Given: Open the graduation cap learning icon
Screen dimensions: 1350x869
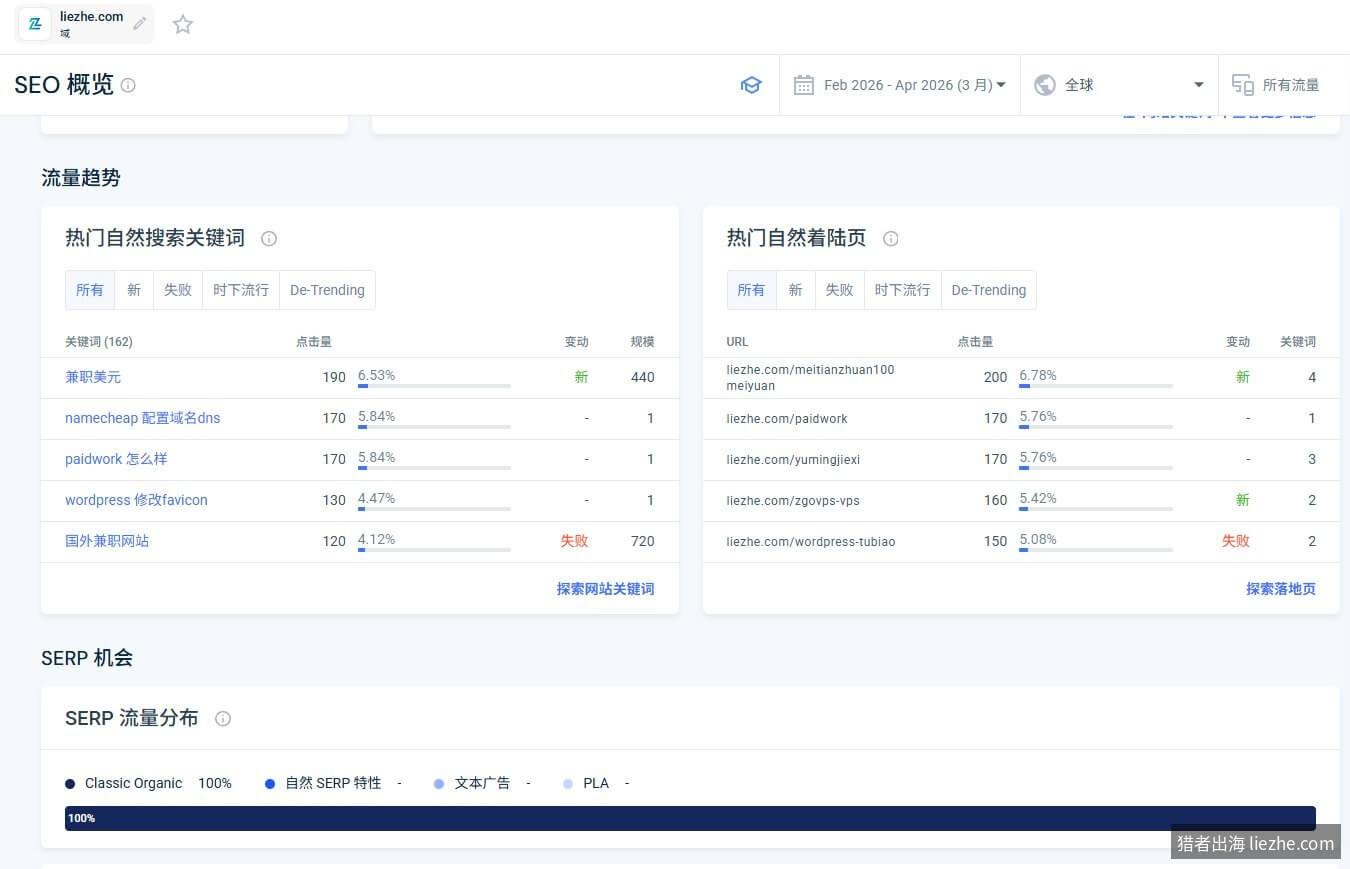Looking at the screenshot, I should point(751,85).
